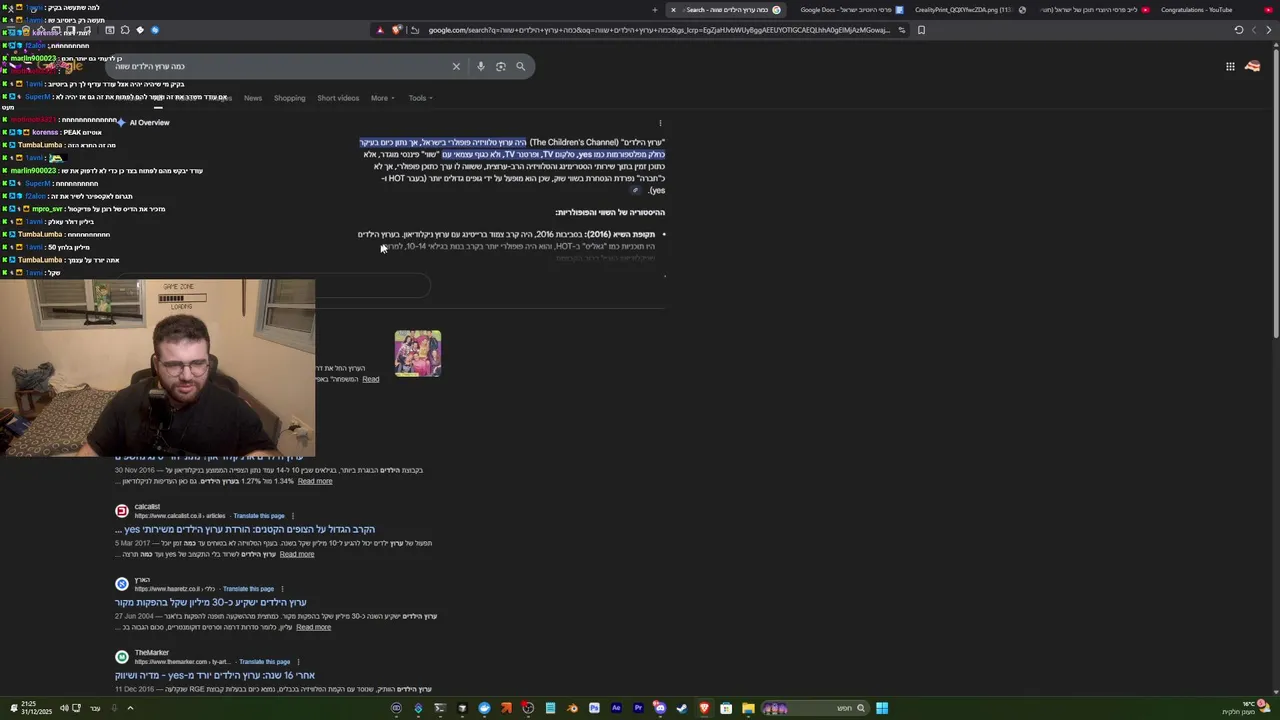1280x720 pixels.
Task: Open Discord from the taskbar
Action: [x=660, y=708]
